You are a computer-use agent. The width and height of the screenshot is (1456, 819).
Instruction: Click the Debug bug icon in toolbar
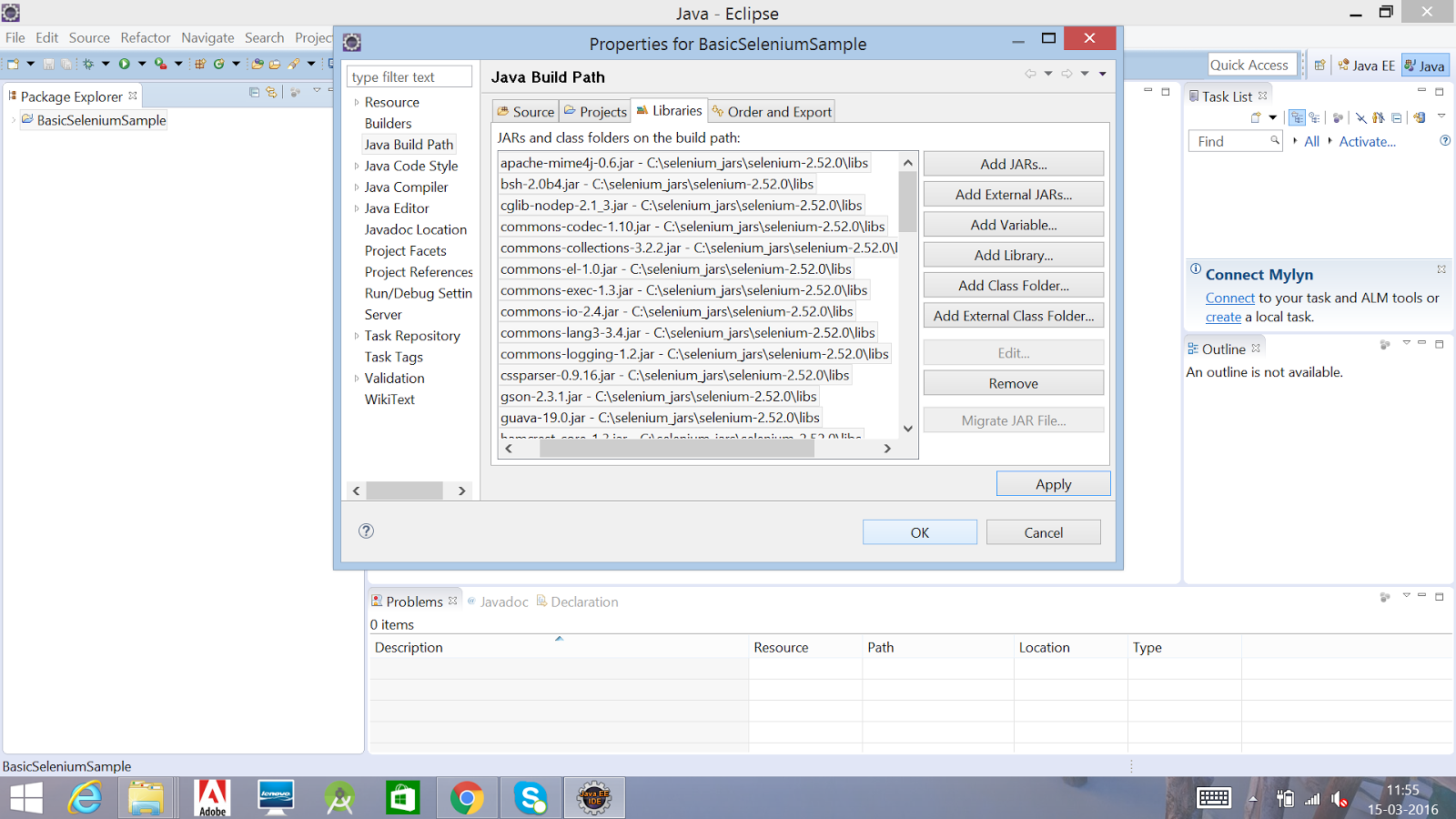88,64
